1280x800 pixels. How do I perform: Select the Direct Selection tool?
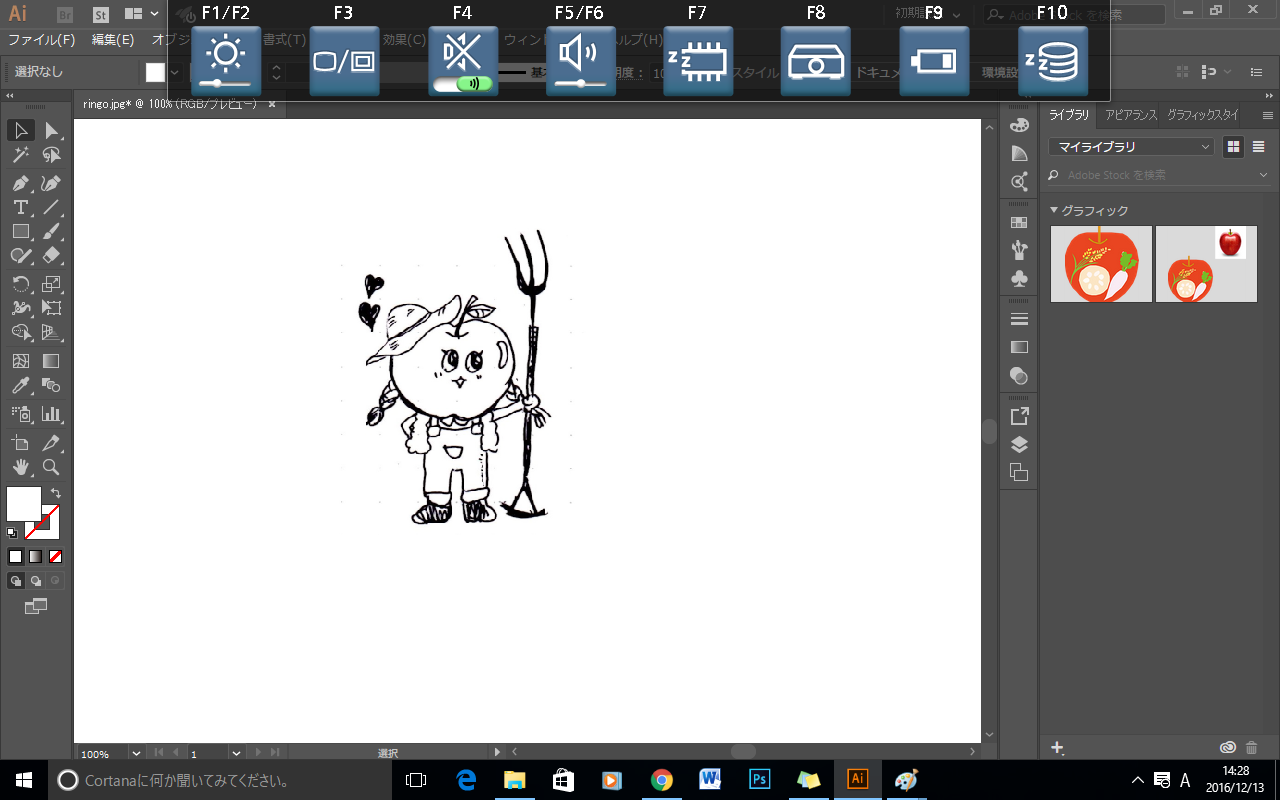(x=51, y=131)
